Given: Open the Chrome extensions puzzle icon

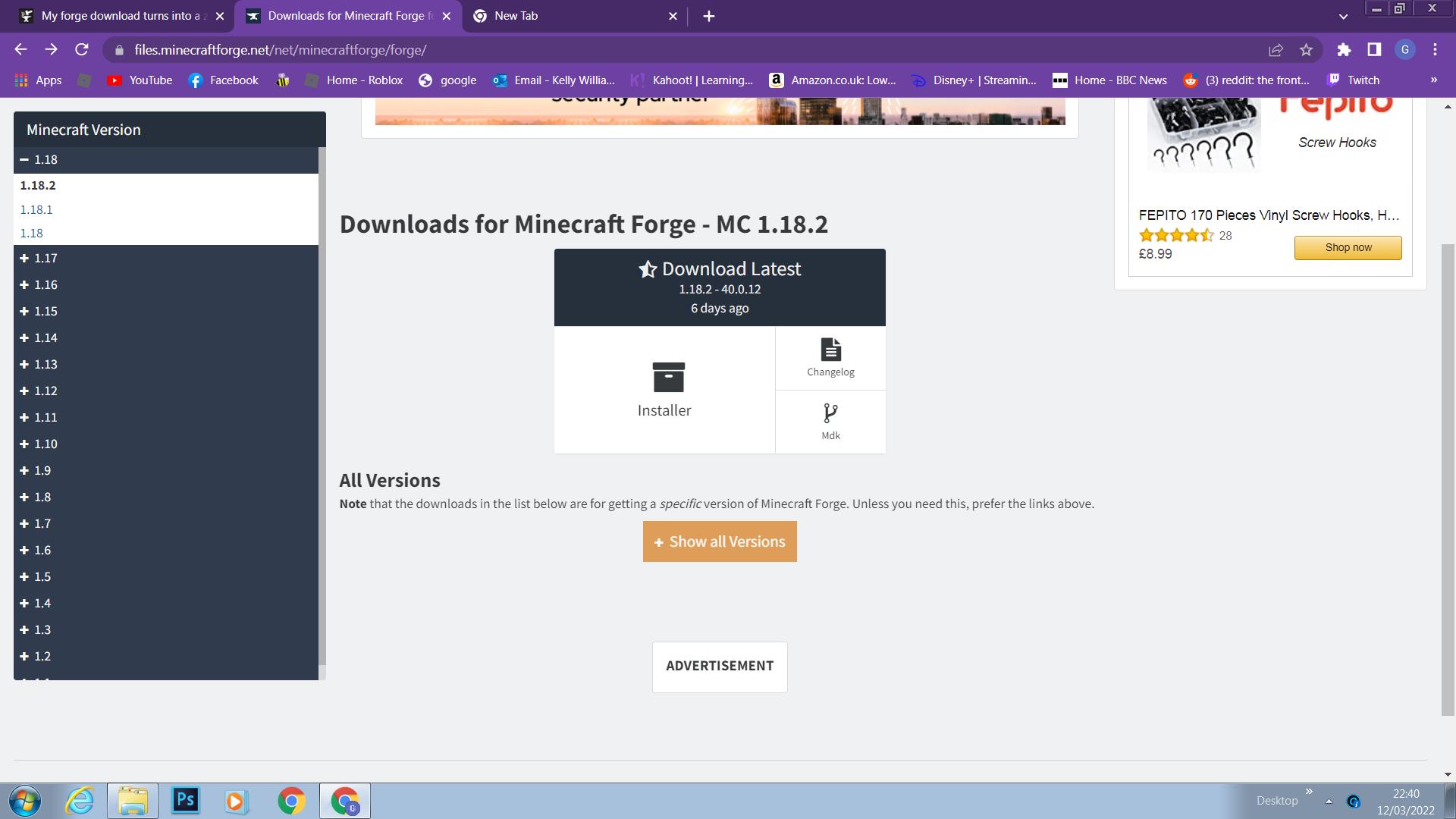Looking at the screenshot, I should pyautogui.click(x=1344, y=50).
